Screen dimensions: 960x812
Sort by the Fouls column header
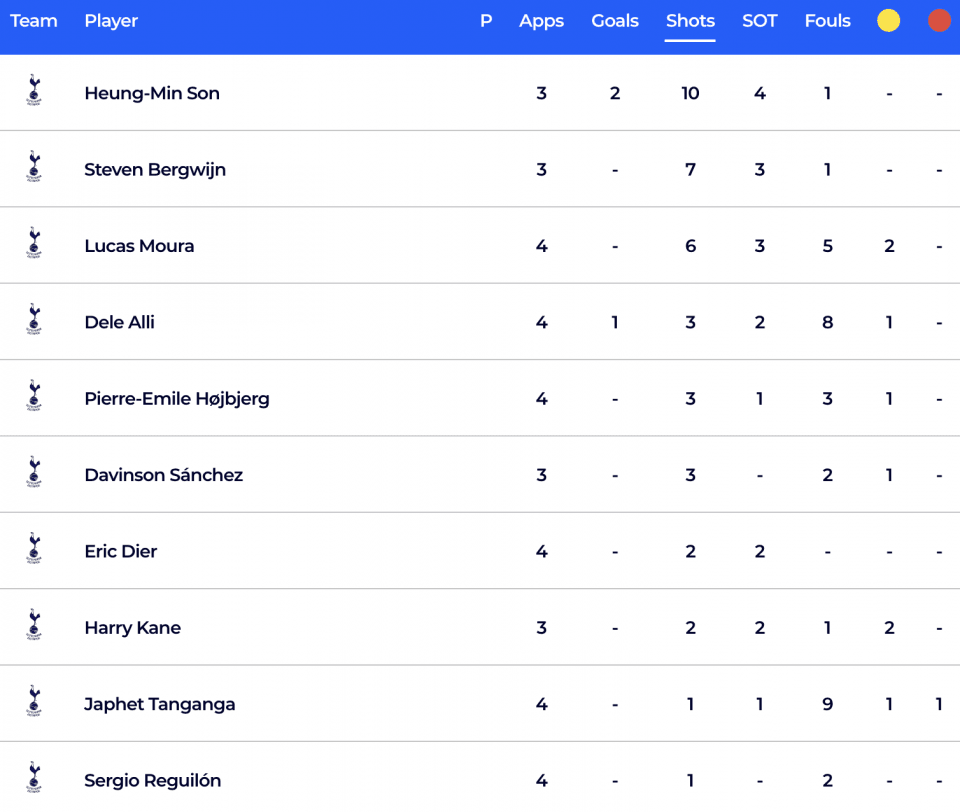(827, 21)
